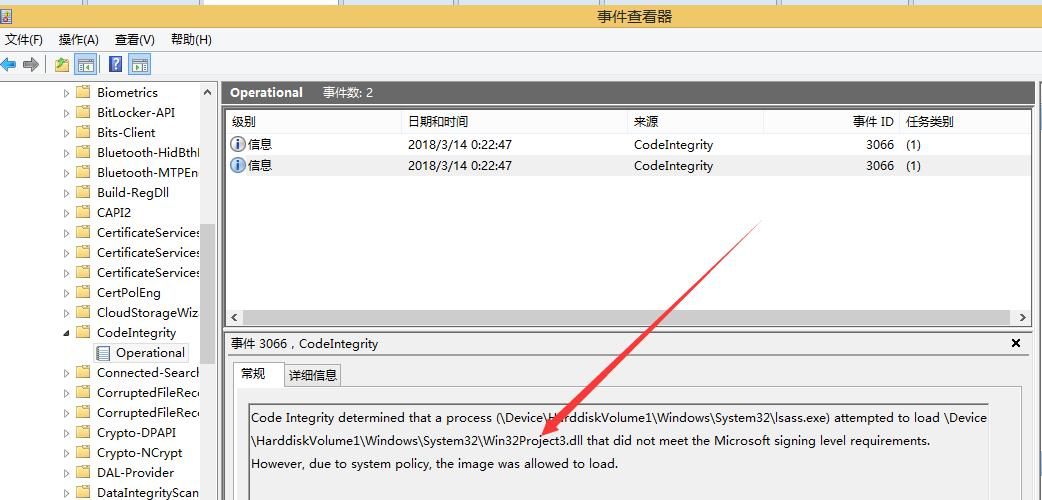Viewport: 1042px width, 500px height.
Task: Click the CodeIntegrity folder icon
Action: pyautogui.click(x=83, y=332)
